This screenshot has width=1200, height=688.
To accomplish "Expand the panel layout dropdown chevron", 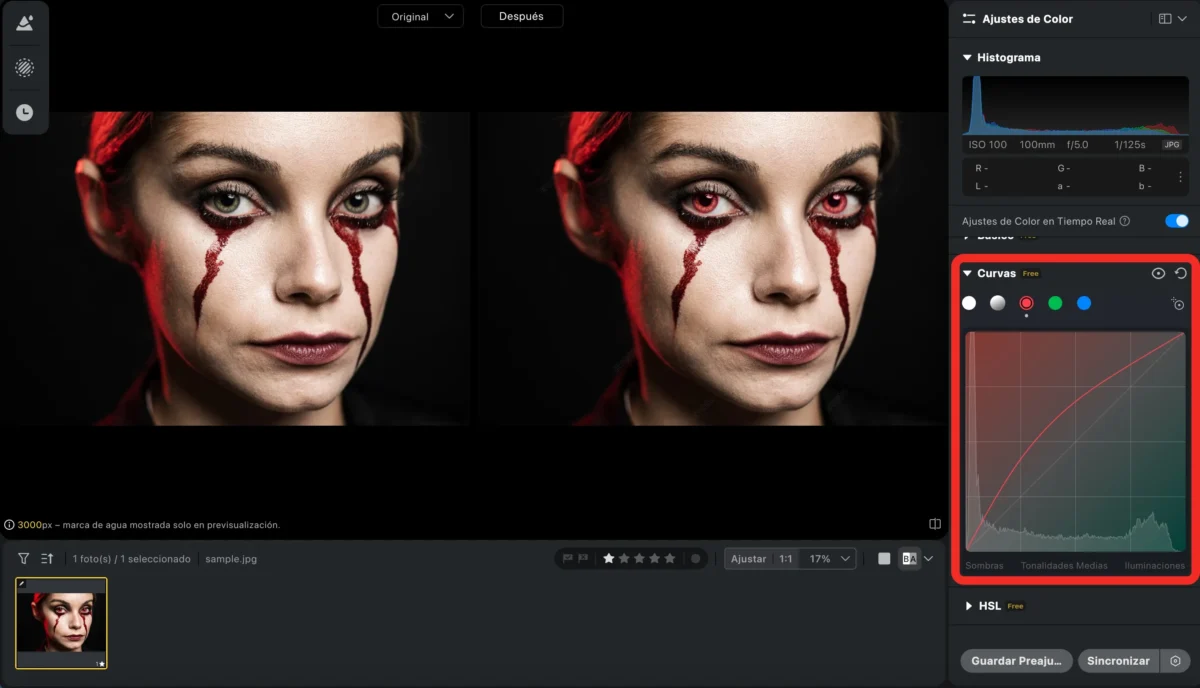I will pos(1182,19).
